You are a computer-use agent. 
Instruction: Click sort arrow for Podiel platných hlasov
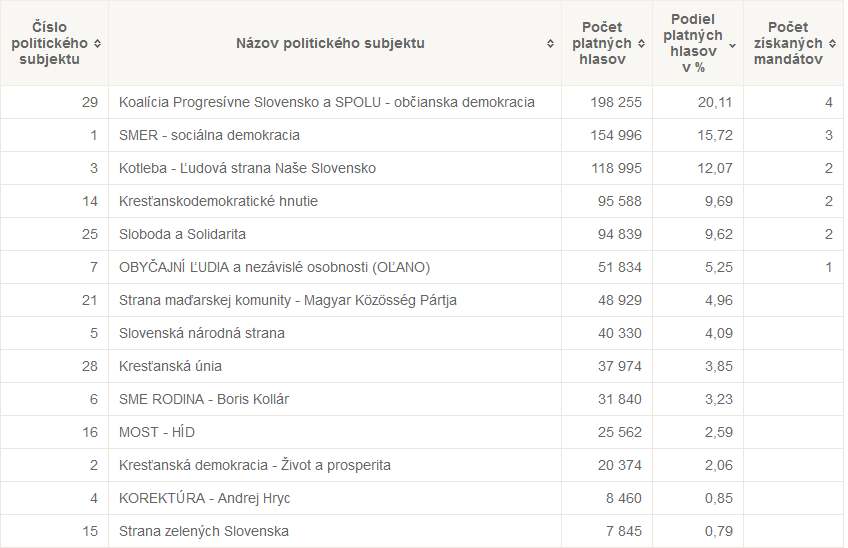point(732,44)
